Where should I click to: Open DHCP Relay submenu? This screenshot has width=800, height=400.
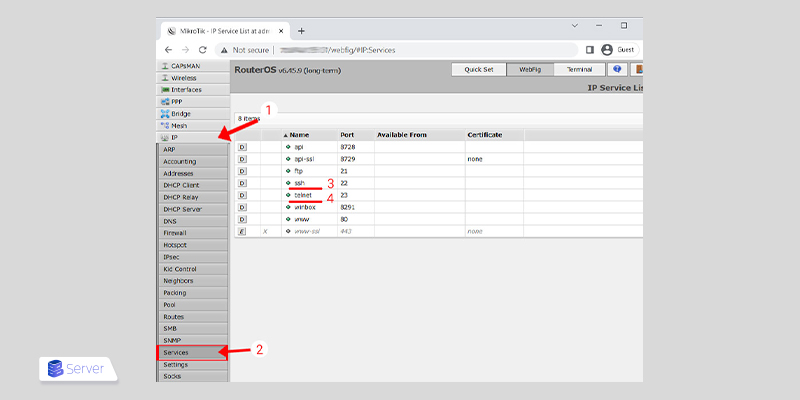click(193, 197)
